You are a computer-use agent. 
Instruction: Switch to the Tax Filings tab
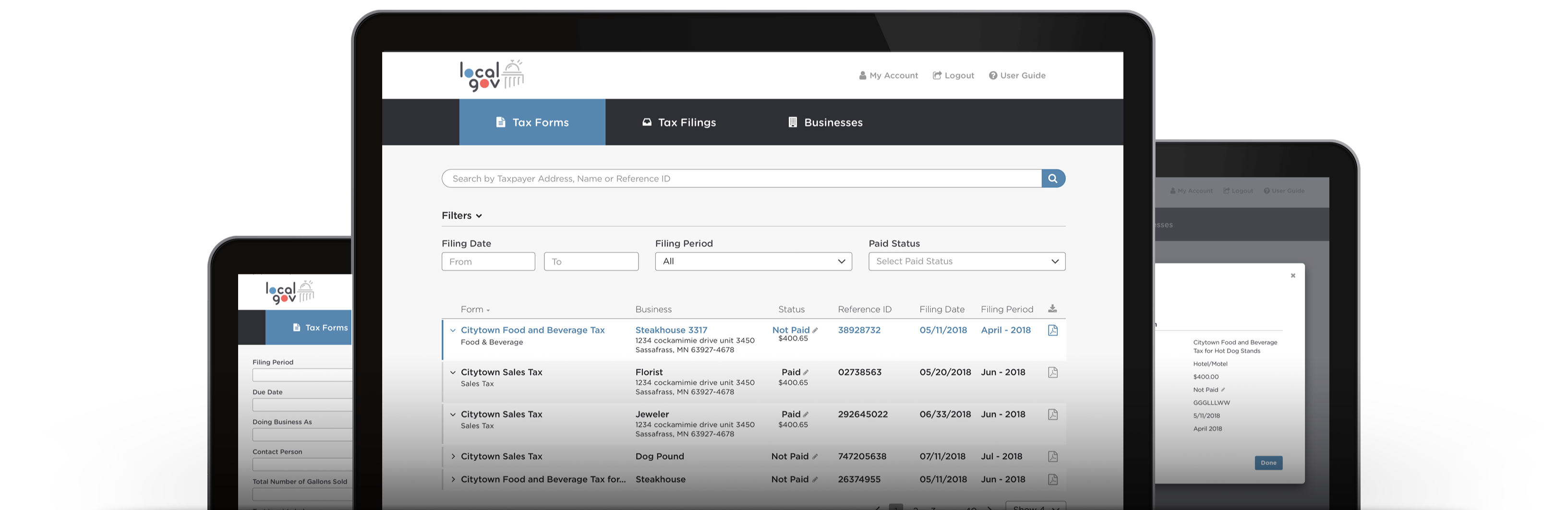coord(679,122)
